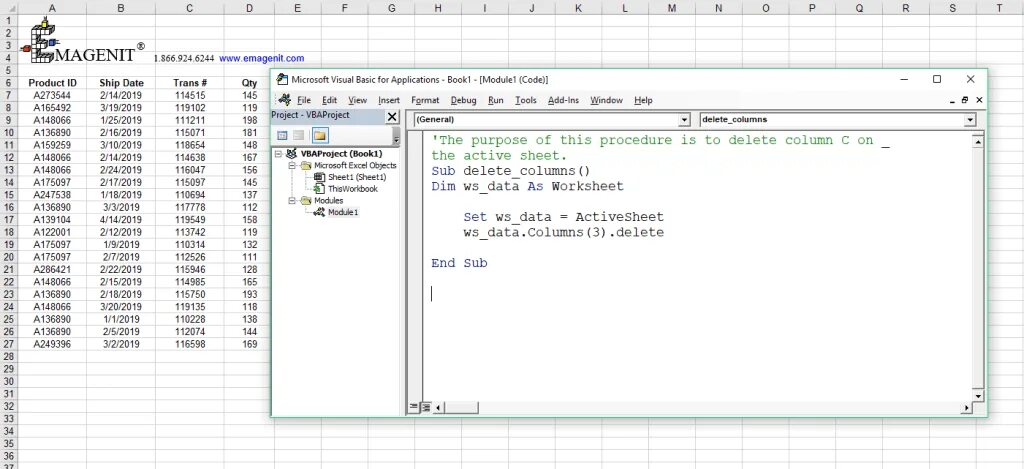Select the Qty header cell in Excel
Viewport: 1024px width, 469px height.
pos(249,83)
